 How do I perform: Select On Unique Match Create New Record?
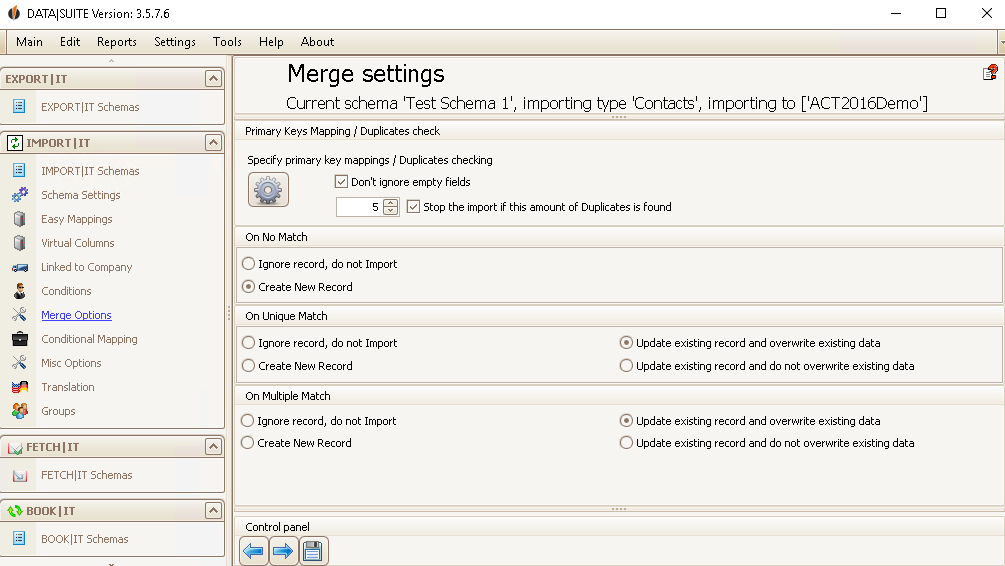(x=249, y=366)
